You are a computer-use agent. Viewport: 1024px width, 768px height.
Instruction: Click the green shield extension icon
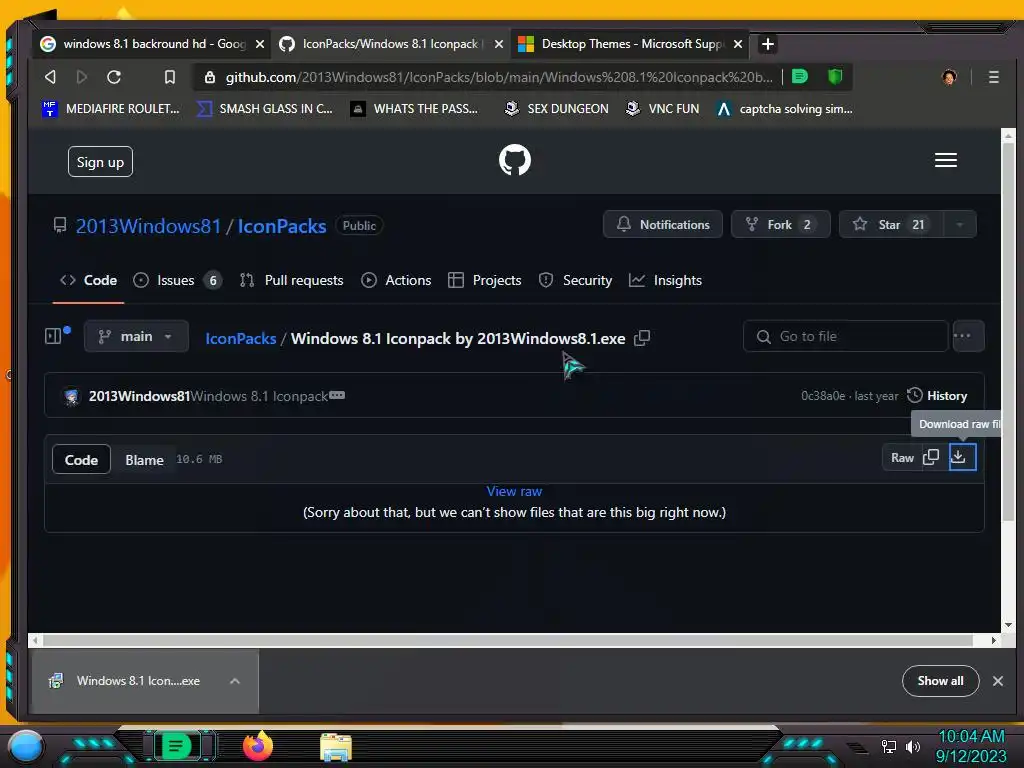click(x=835, y=76)
